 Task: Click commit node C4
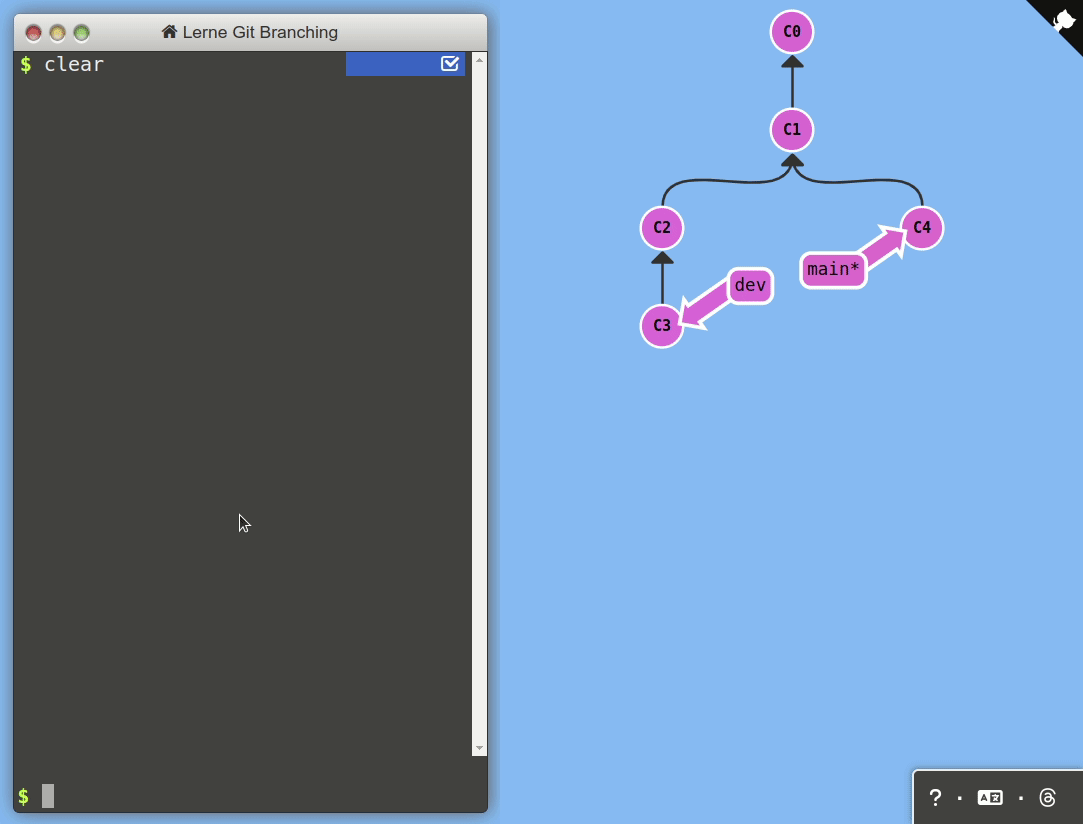coord(922,228)
